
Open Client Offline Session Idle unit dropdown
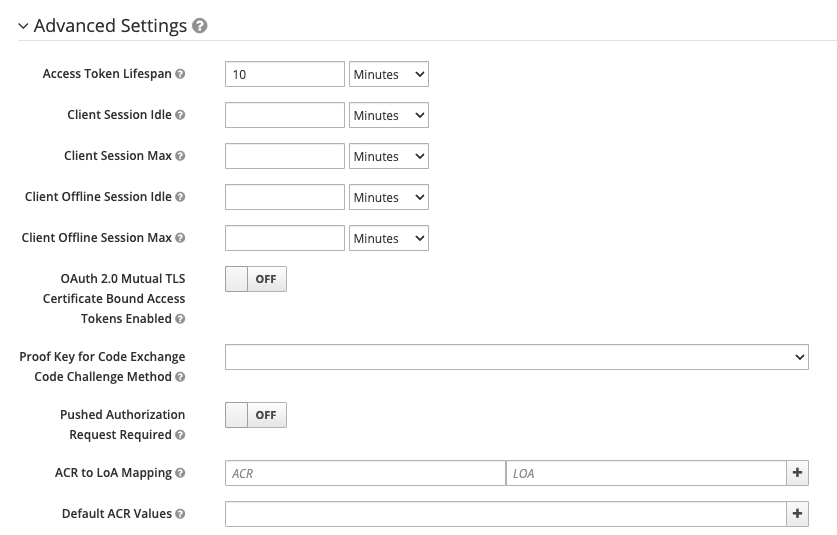pos(389,198)
